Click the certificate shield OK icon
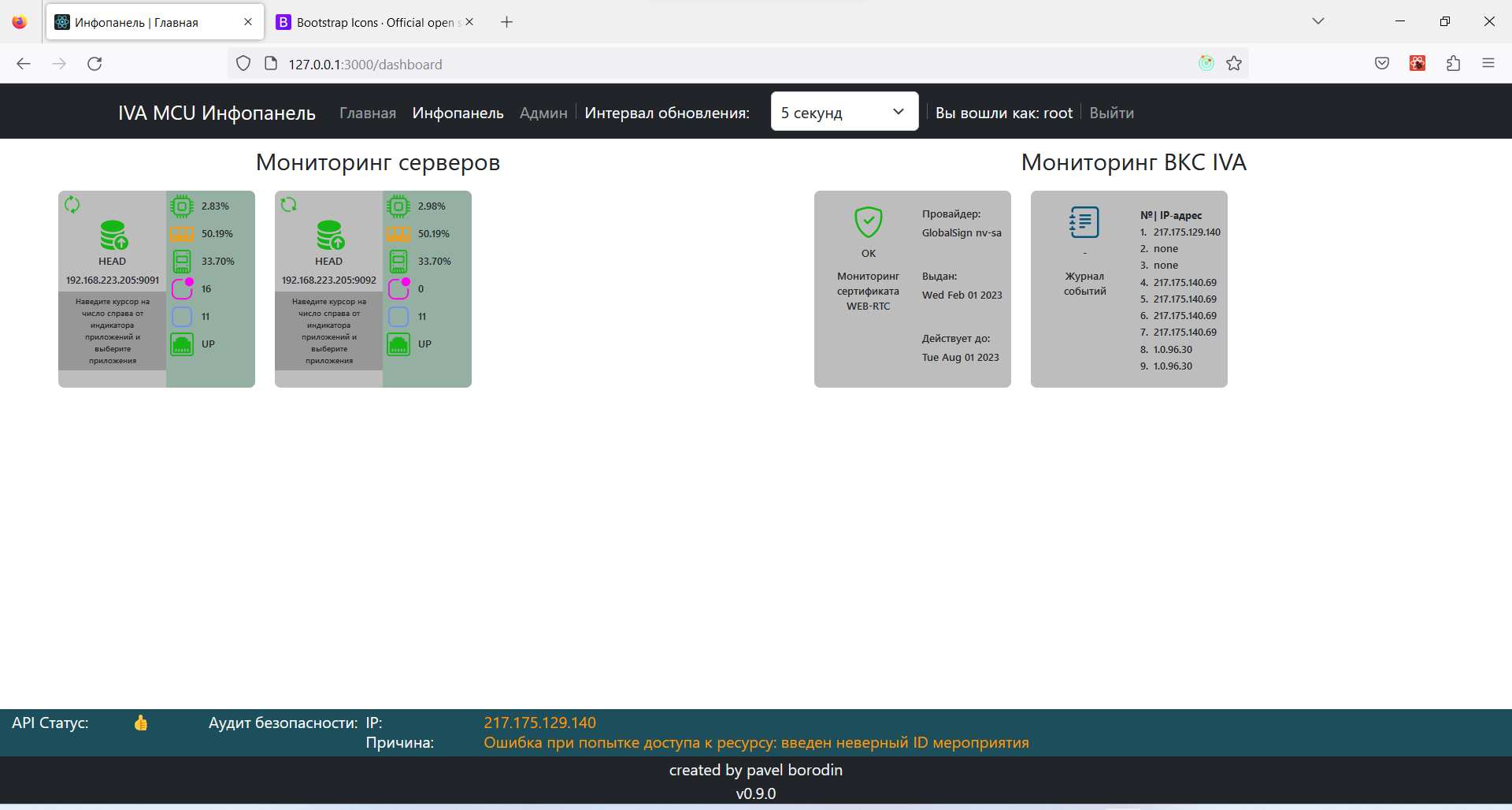 (869, 222)
